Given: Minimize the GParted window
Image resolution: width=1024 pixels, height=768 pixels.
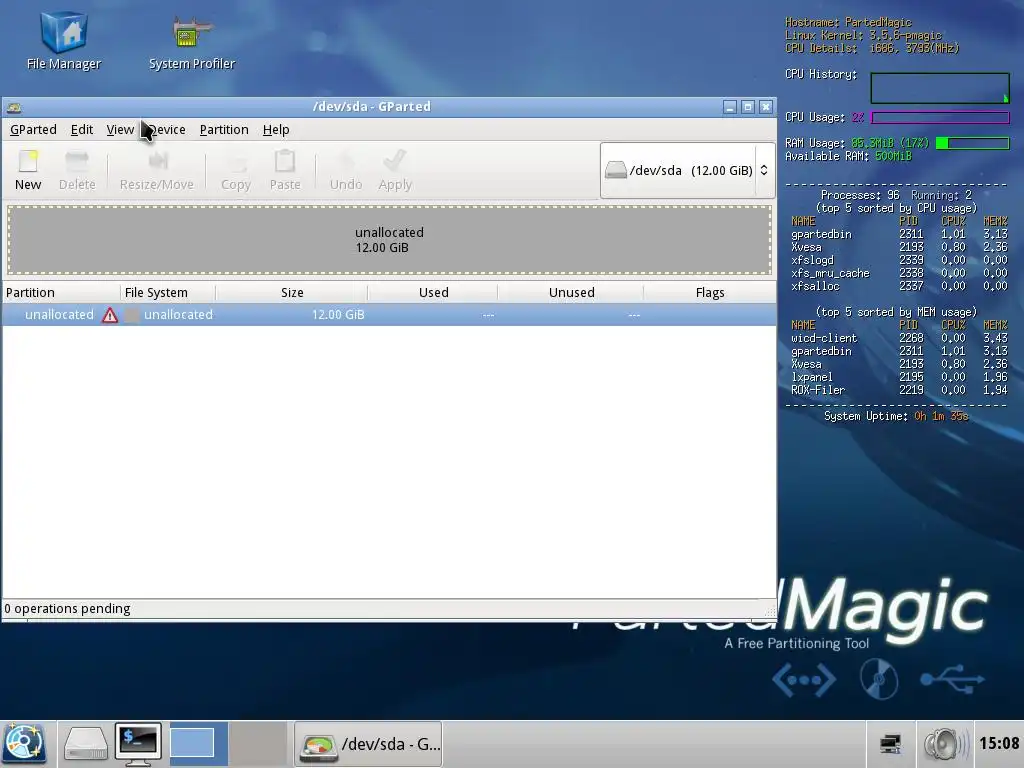Looking at the screenshot, I should coord(730,107).
